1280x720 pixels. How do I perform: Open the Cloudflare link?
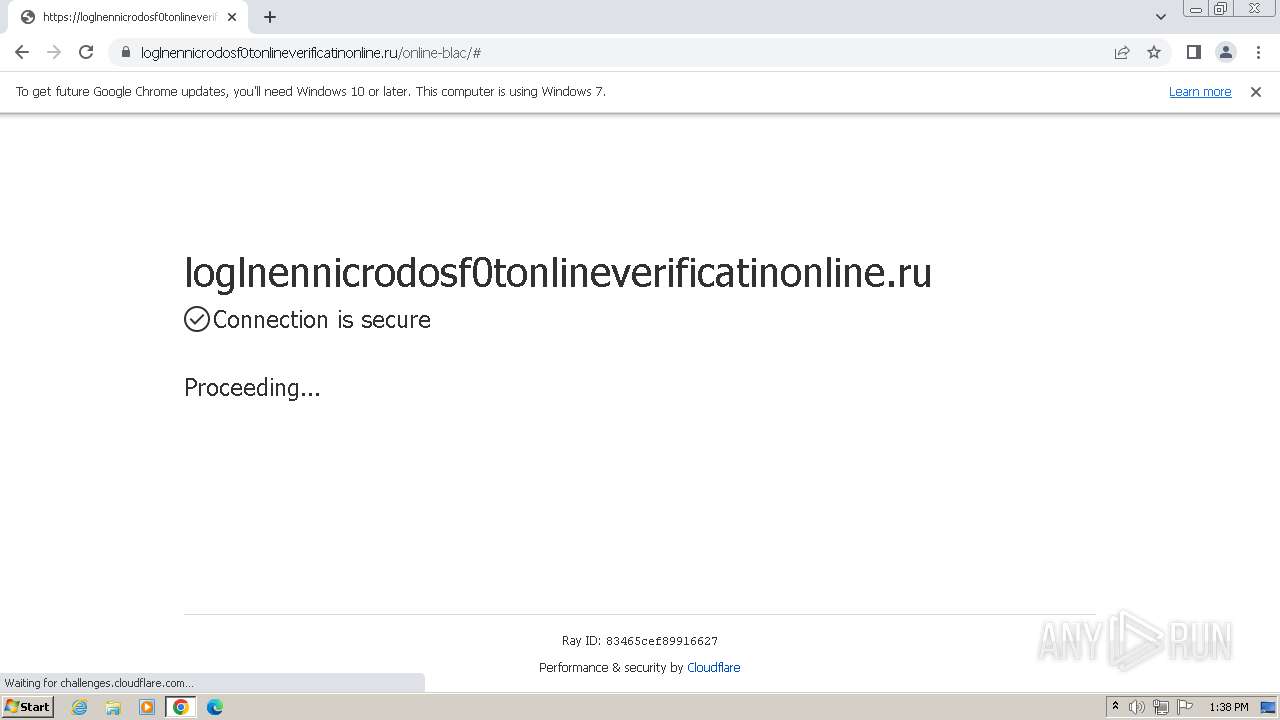(x=714, y=667)
